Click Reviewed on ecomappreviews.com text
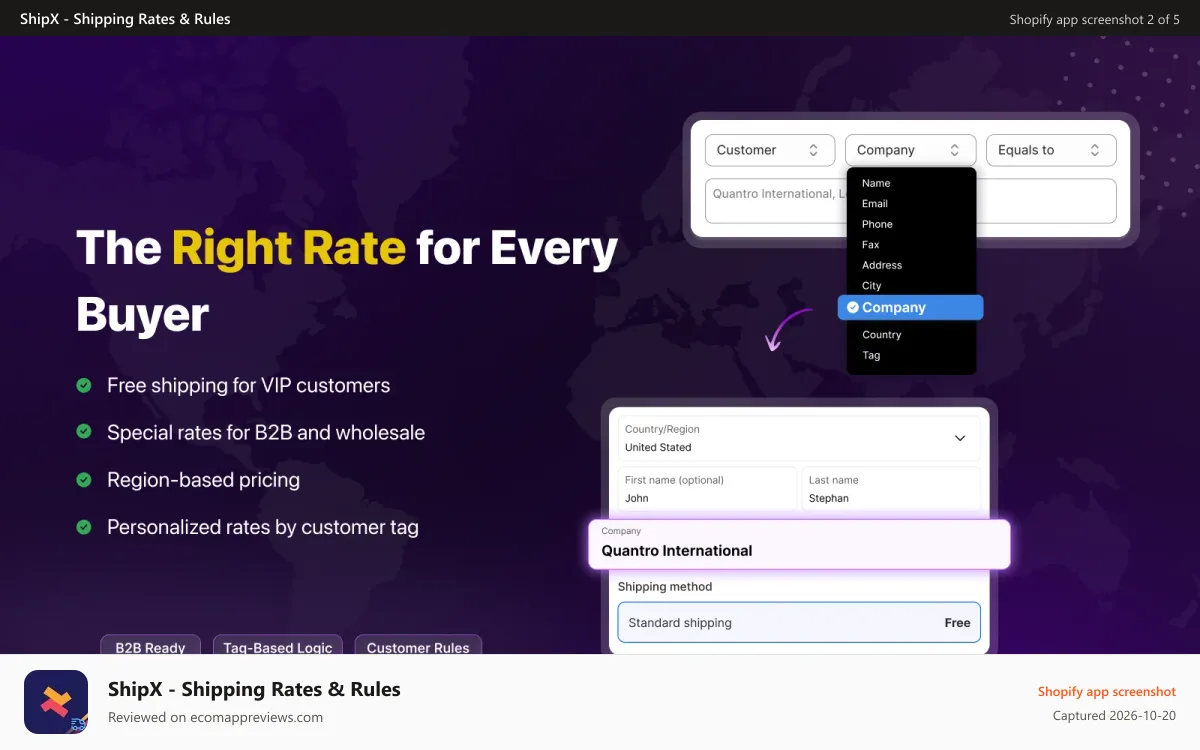The height and width of the screenshot is (750, 1200). 215,717
